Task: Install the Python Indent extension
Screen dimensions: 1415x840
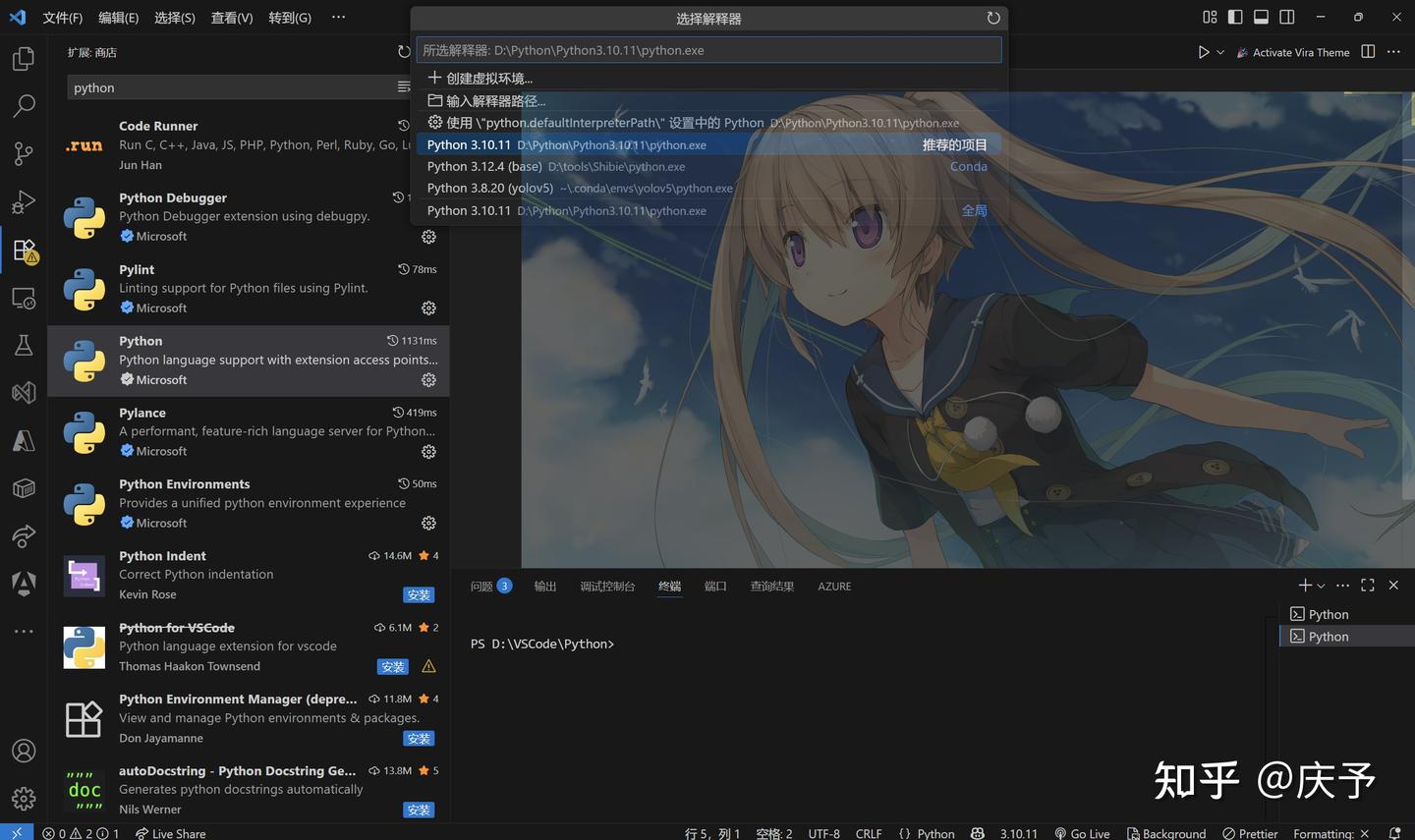Action: point(419,594)
